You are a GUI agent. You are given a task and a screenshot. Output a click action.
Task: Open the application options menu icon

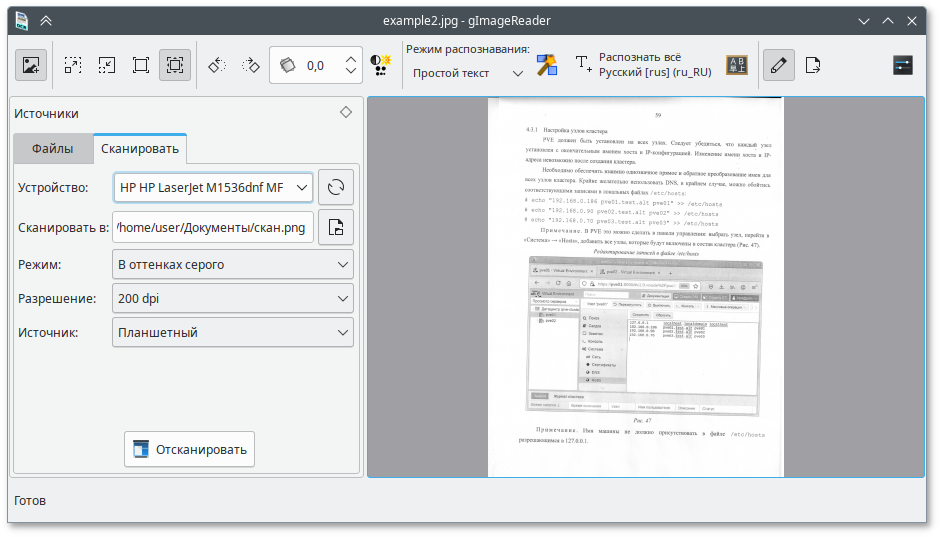[902, 65]
